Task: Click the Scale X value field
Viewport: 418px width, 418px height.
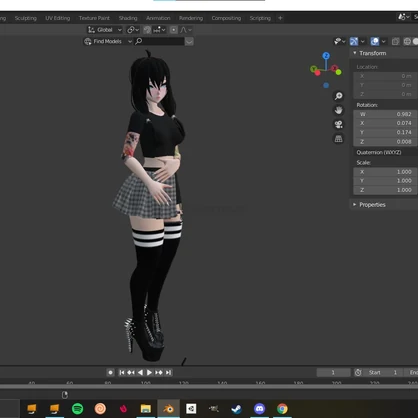Action: pyautogui.click(x=385, y=172)
